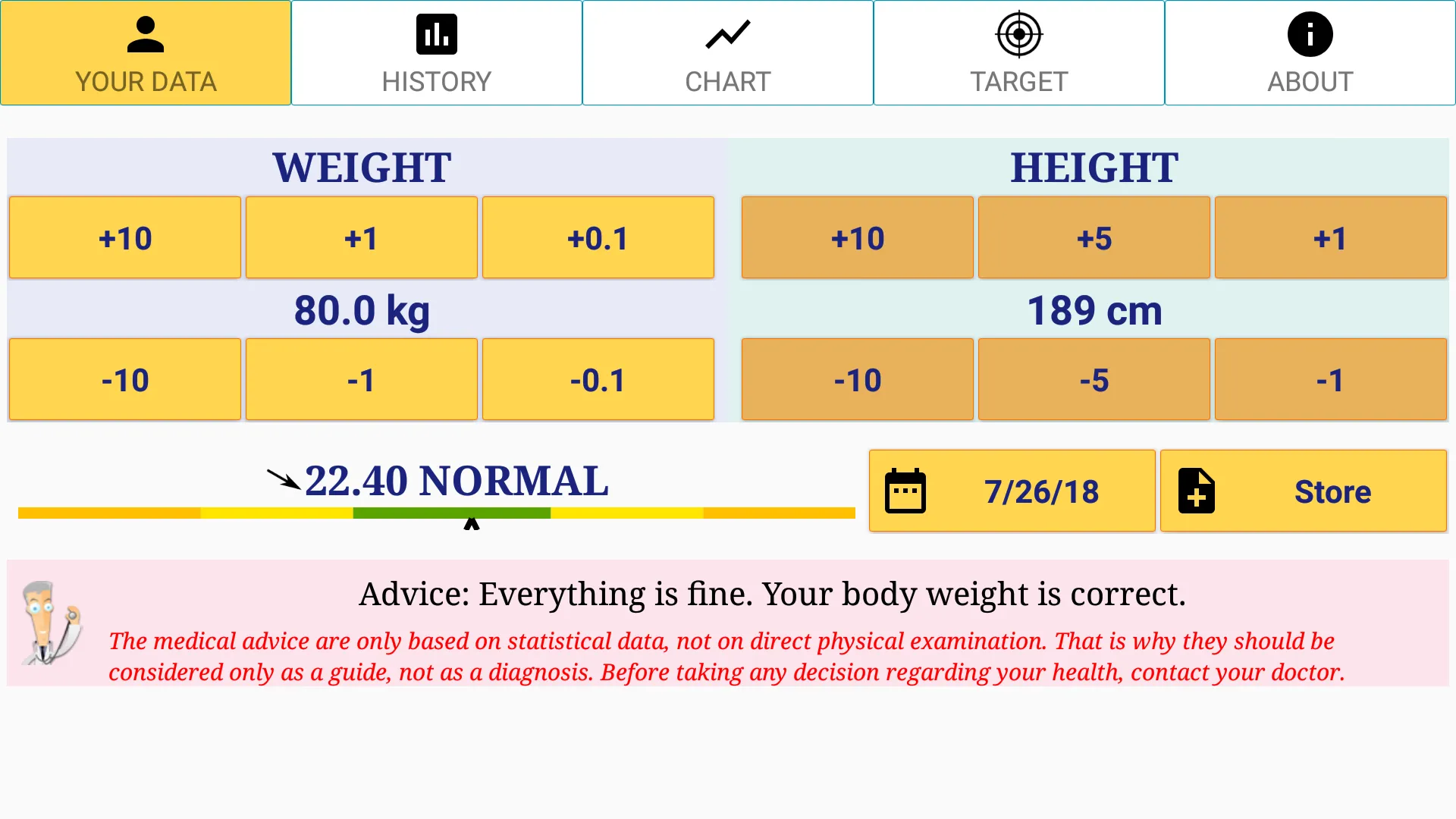This screenshot has height=819, width=1456.
Task: Click the BMI target crosshair icon
Action: point(1019,33)
